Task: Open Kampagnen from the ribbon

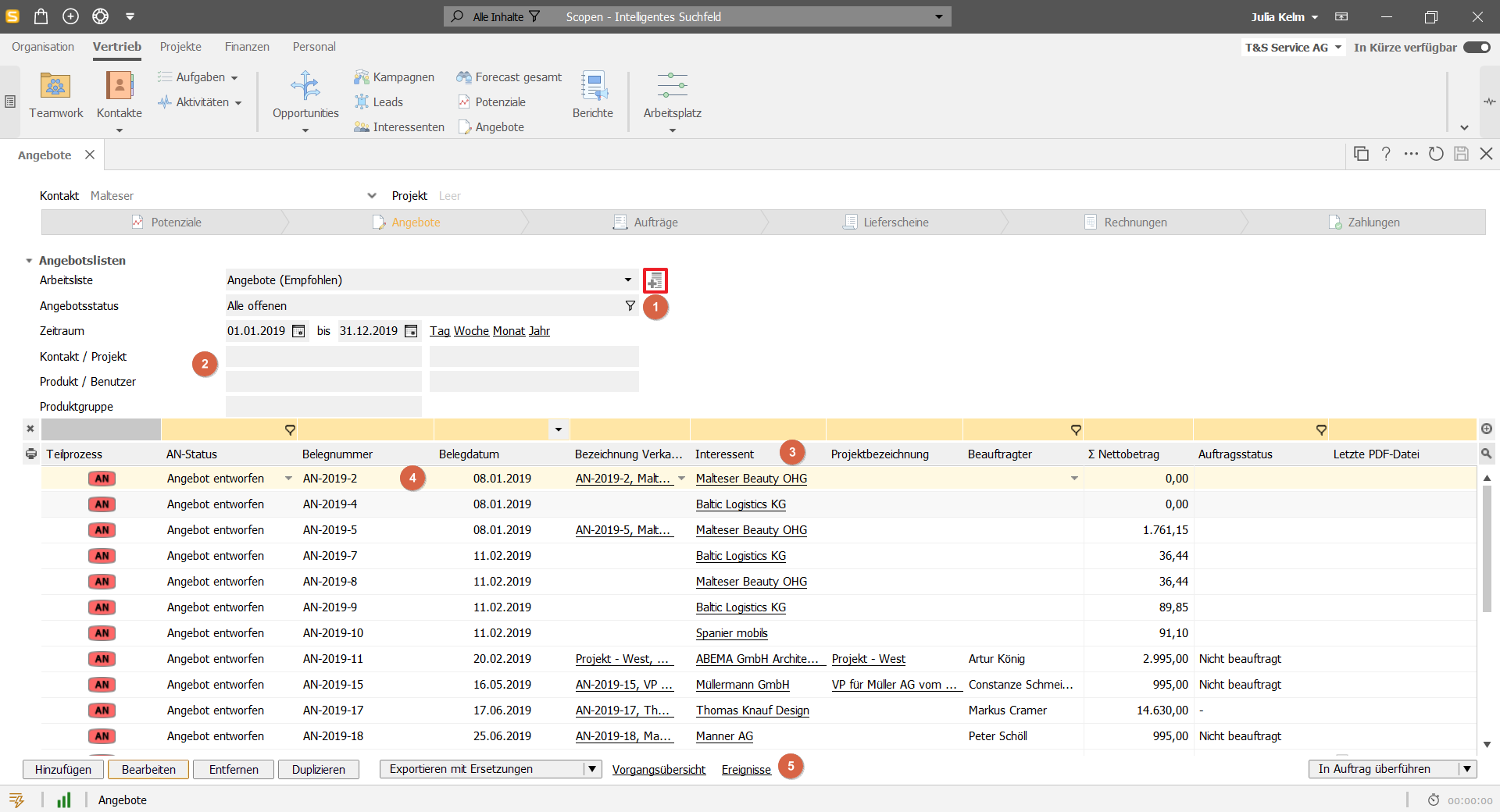Action: click(x=394, y=77)
